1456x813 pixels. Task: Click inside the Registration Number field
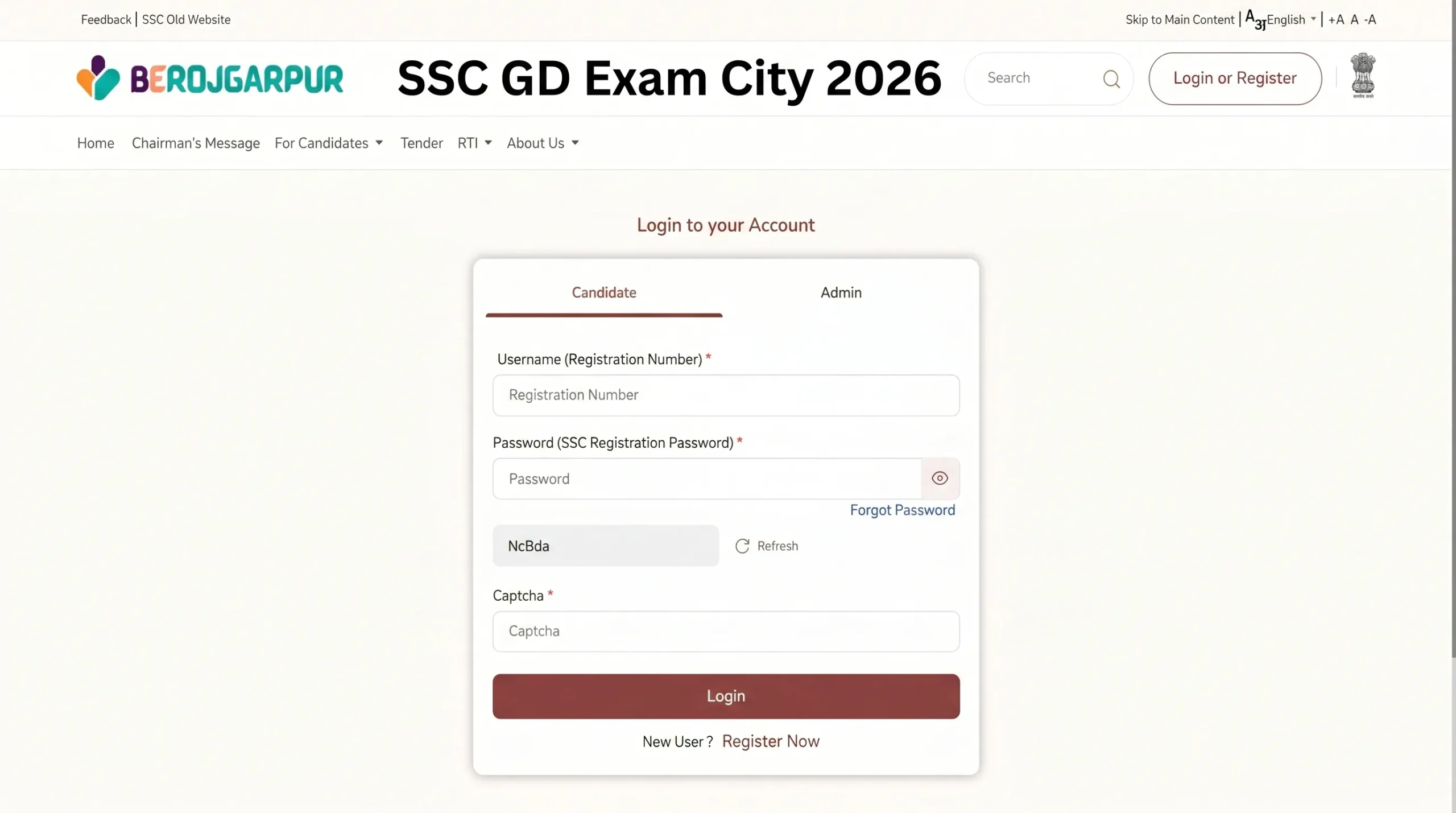point(726,395)
